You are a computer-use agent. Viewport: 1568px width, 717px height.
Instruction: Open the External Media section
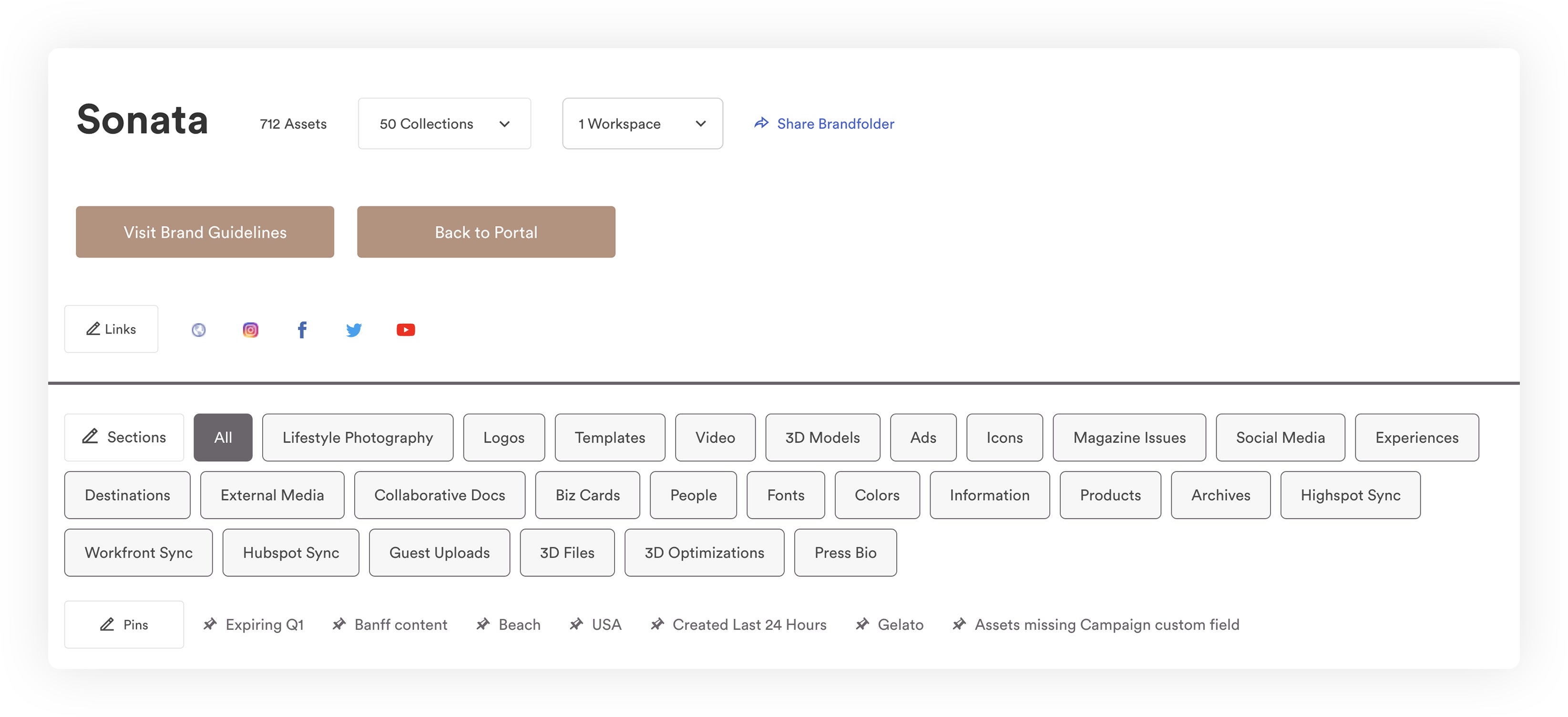pos(272,495)
